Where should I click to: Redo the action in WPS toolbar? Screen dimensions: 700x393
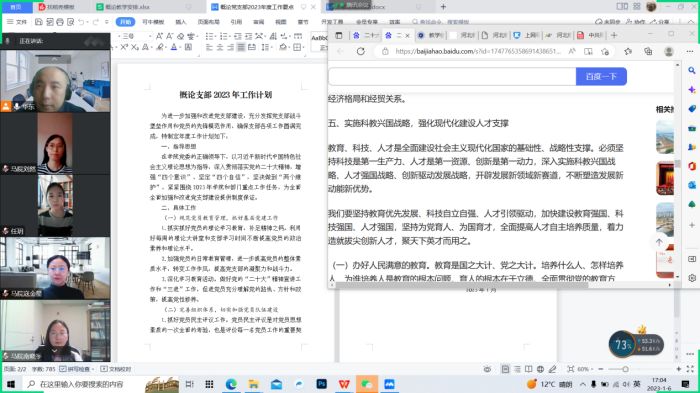tap(96, 22)
